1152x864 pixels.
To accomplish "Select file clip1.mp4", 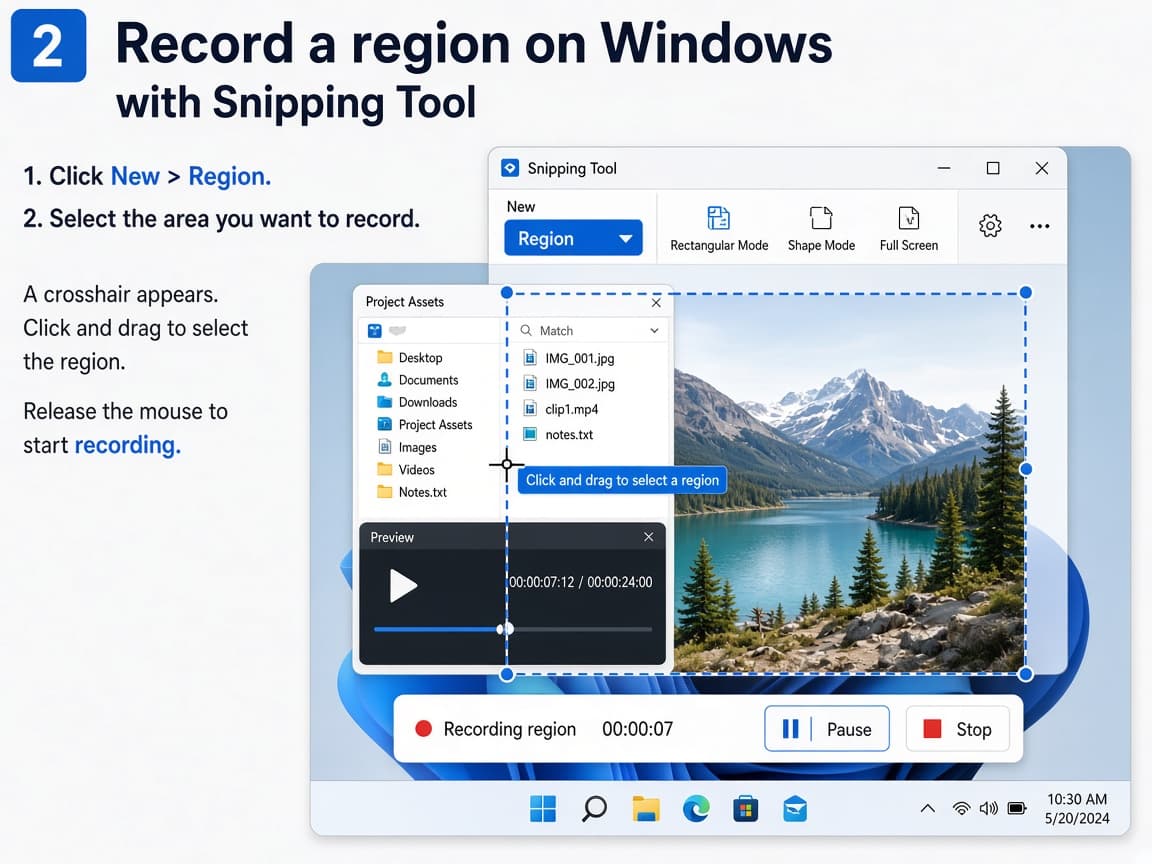I will [x=561, y=409].
